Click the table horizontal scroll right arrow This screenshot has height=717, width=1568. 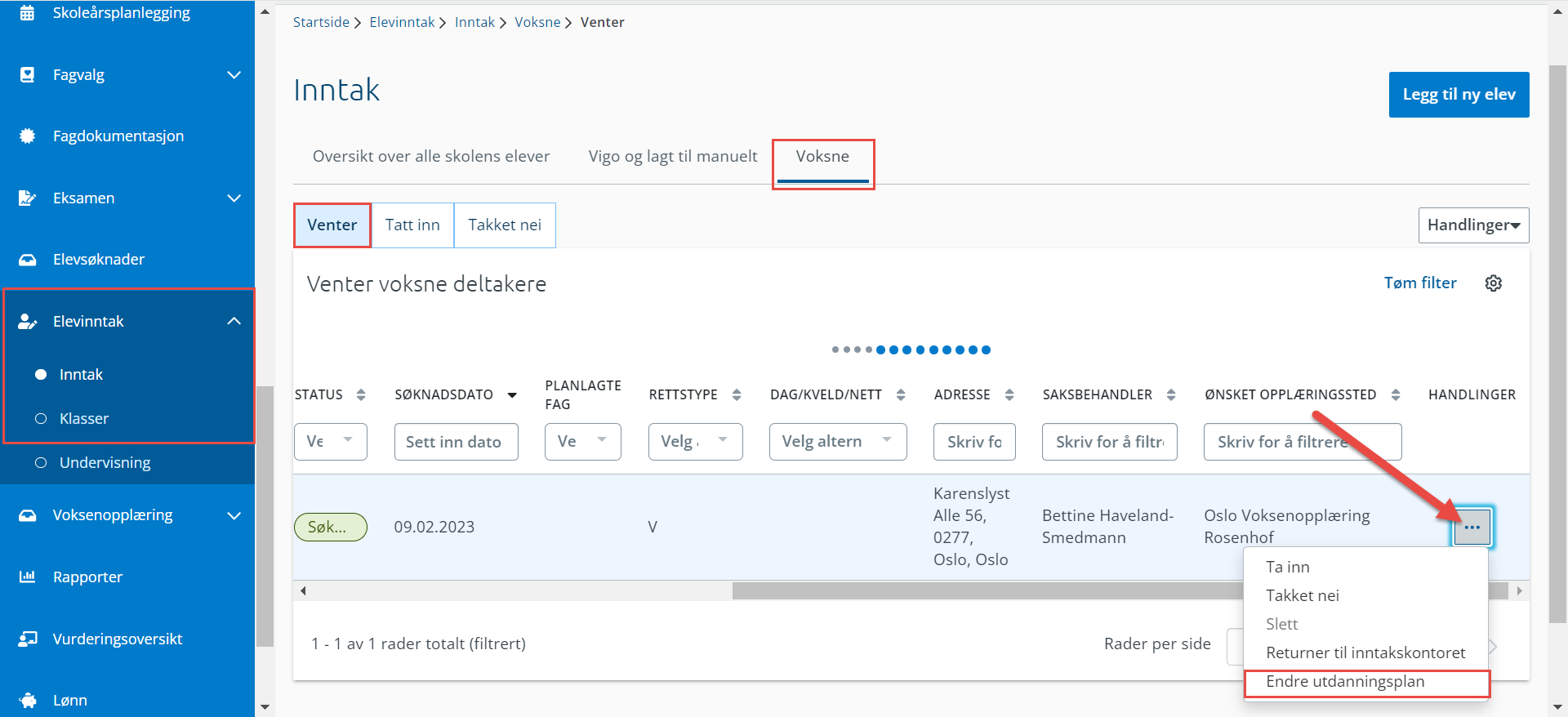pos(1519,590)
